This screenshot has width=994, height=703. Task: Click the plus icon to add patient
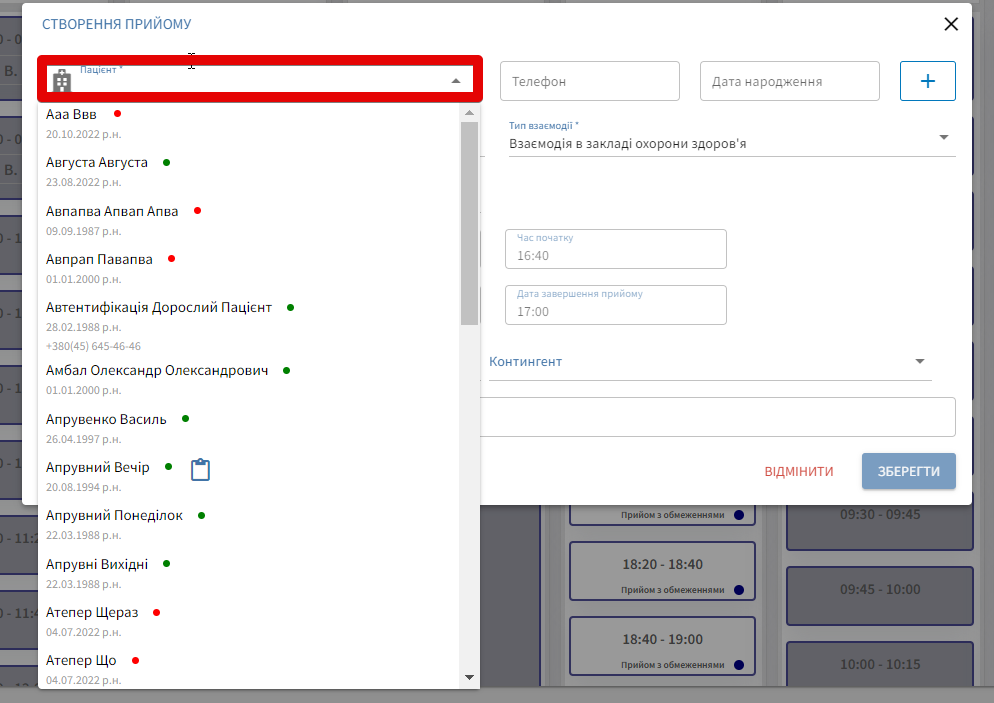tap(927, 81)
